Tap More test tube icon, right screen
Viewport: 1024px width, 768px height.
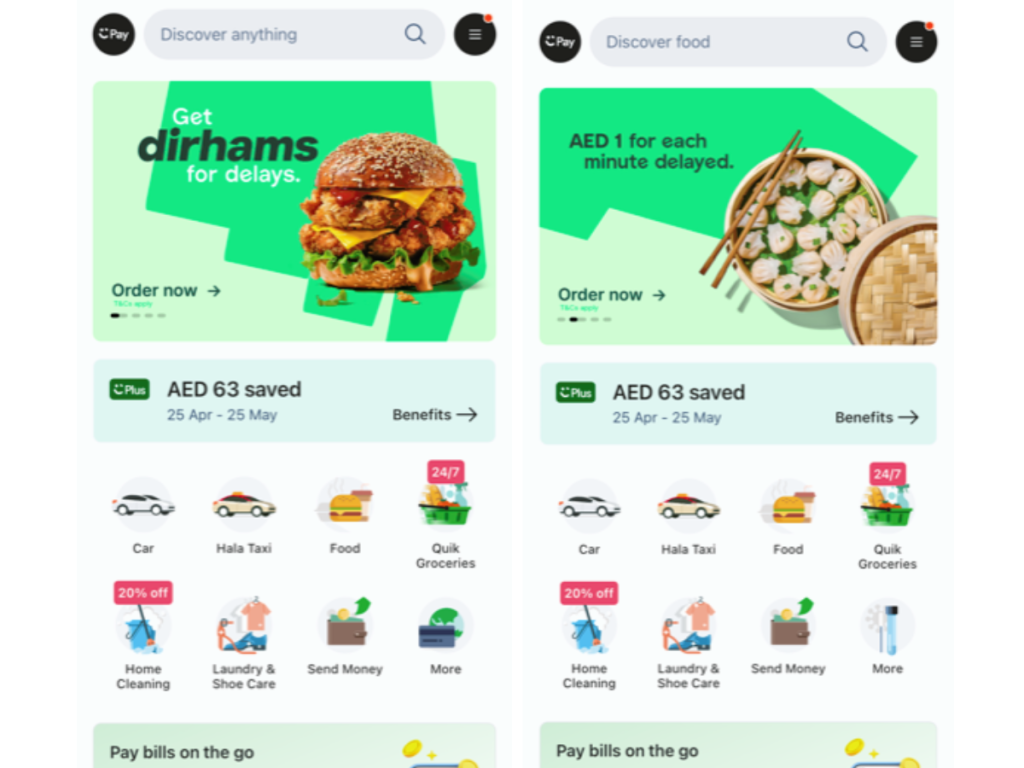click(888, 627)
